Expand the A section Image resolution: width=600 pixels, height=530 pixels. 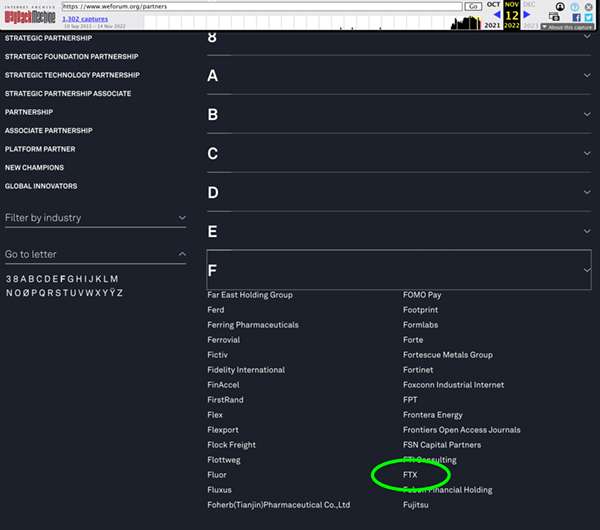[x=399, y=75]
